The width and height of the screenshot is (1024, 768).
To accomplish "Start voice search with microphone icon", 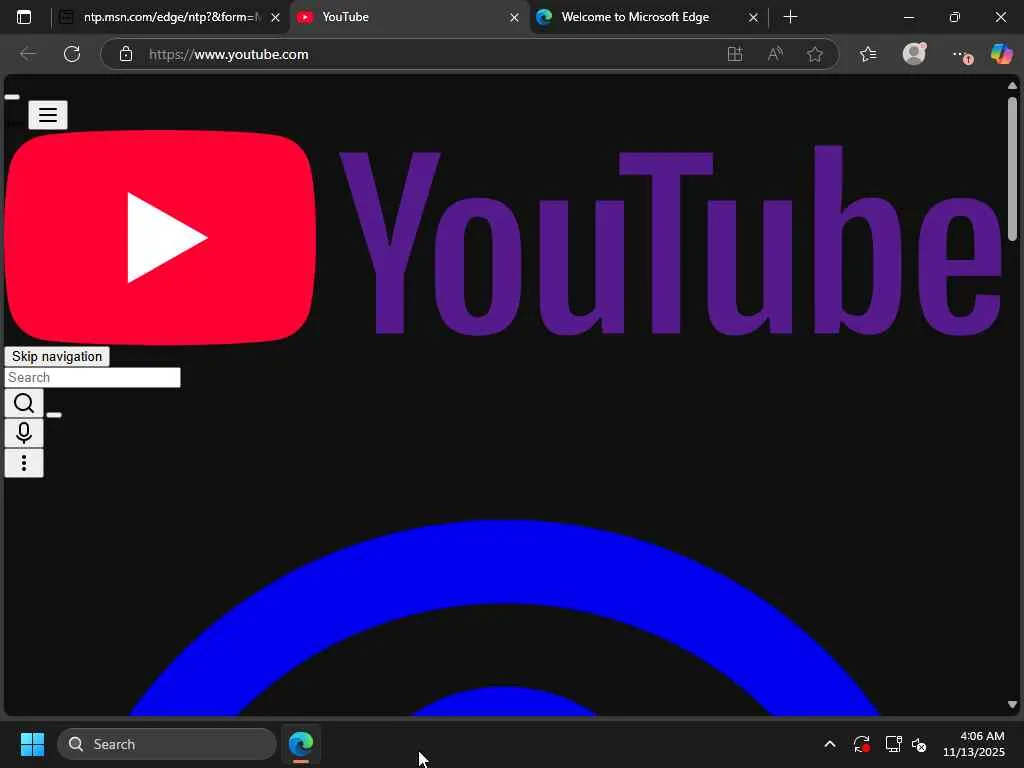I will 24,433.
